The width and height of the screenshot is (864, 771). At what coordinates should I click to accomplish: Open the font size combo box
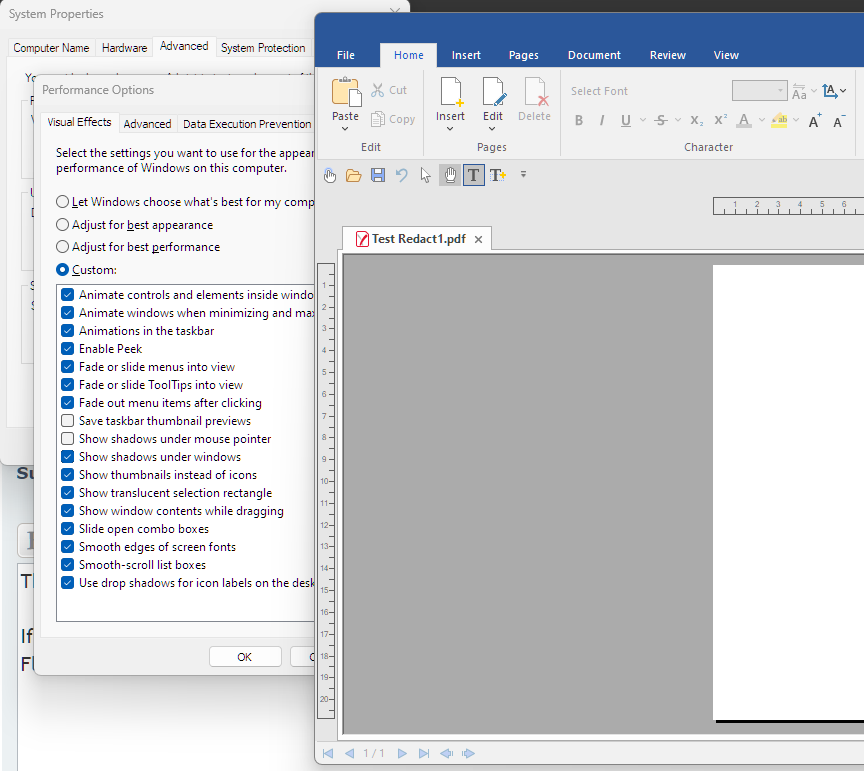click(780, 91)
